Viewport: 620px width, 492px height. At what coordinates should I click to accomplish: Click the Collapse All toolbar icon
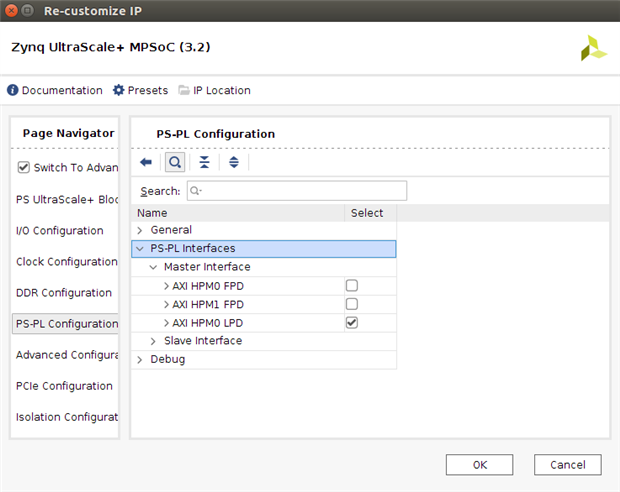204,162
